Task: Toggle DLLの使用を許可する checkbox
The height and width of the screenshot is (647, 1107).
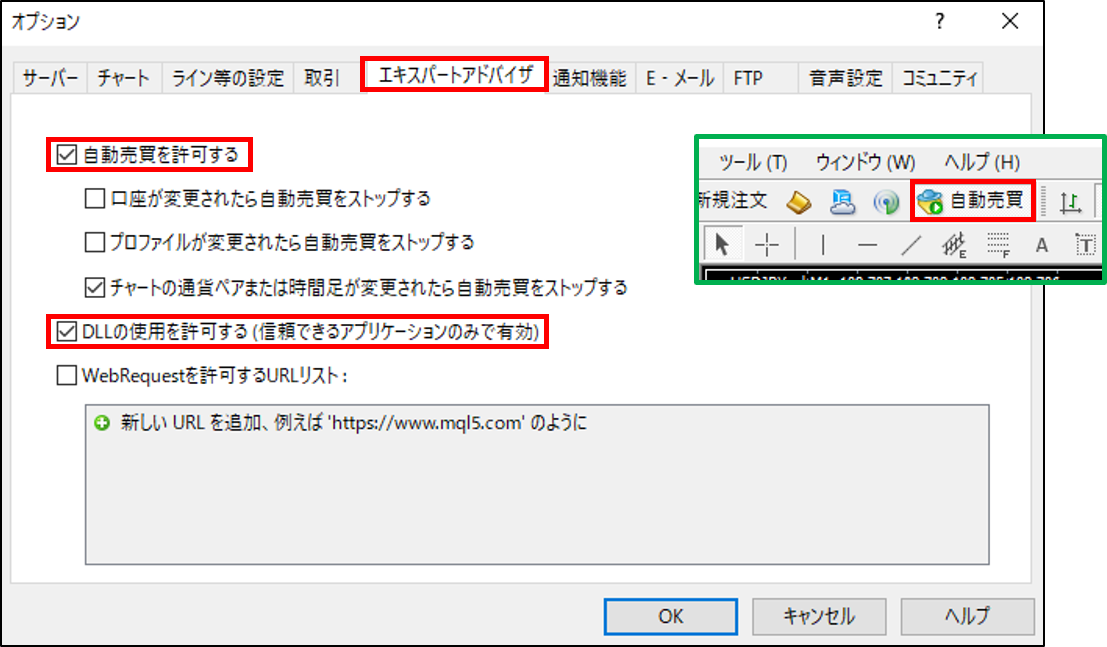Action: [66, 331]
